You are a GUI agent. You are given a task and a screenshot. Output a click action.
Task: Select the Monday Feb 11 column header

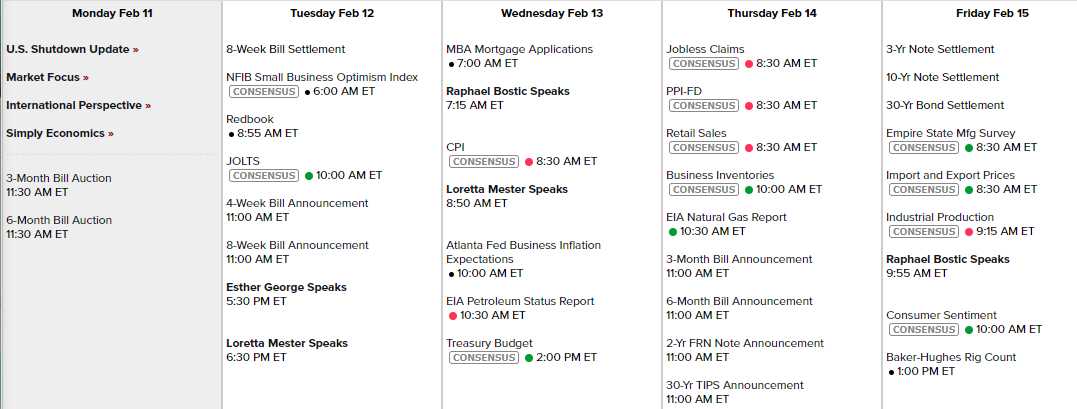point(111,14)
